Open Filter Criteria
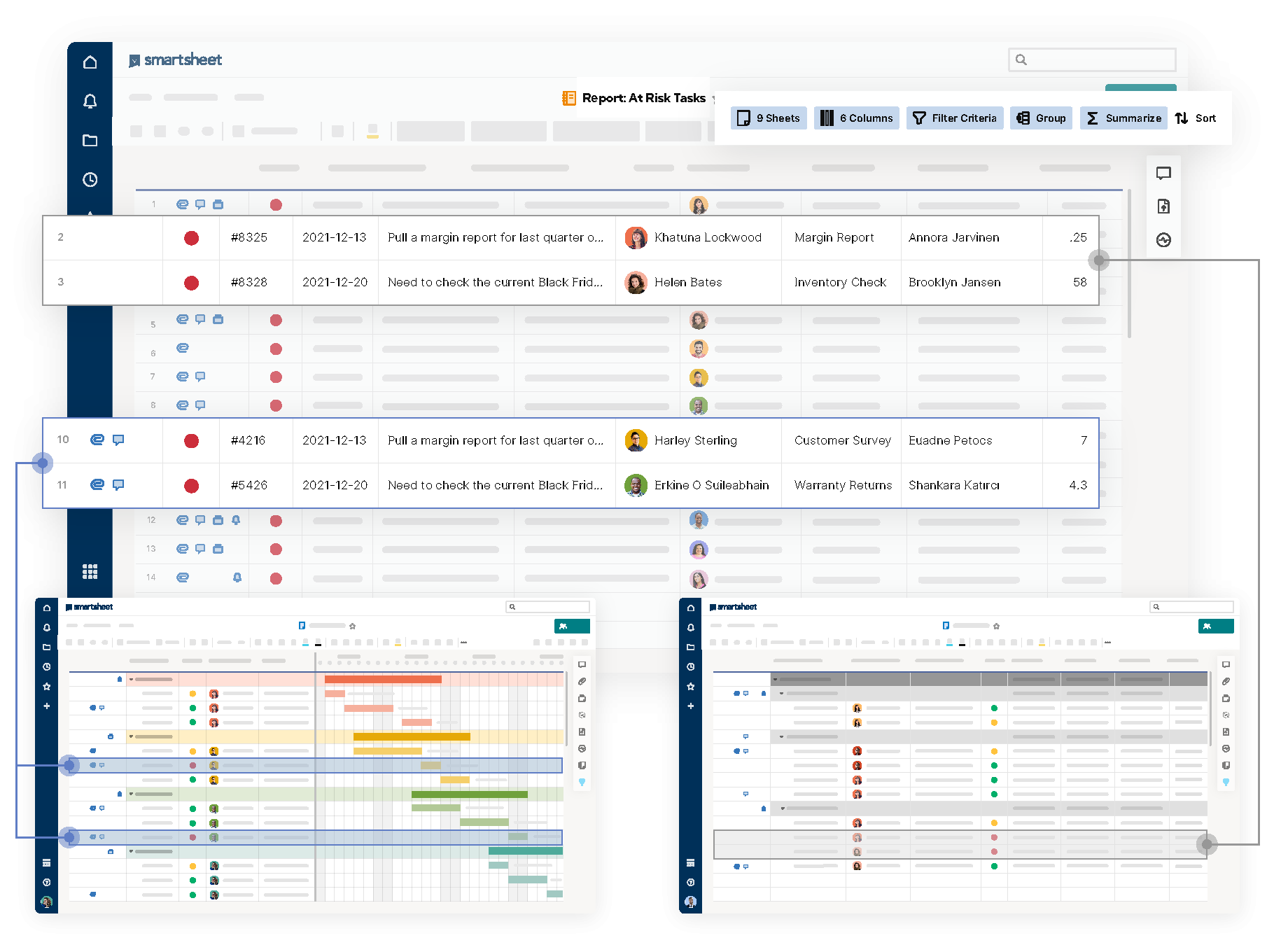The image size is (1274, 952). pyautogui.click(x=955, y=118)
